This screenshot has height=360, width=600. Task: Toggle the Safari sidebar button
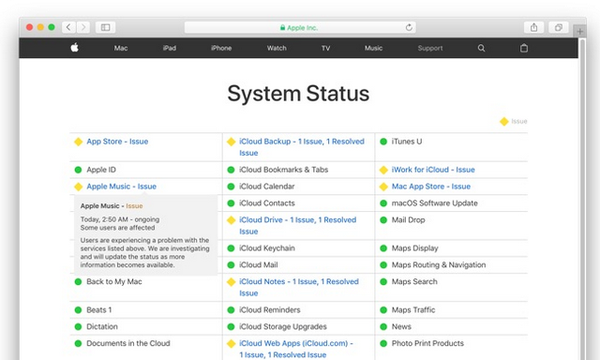point(105,27)
